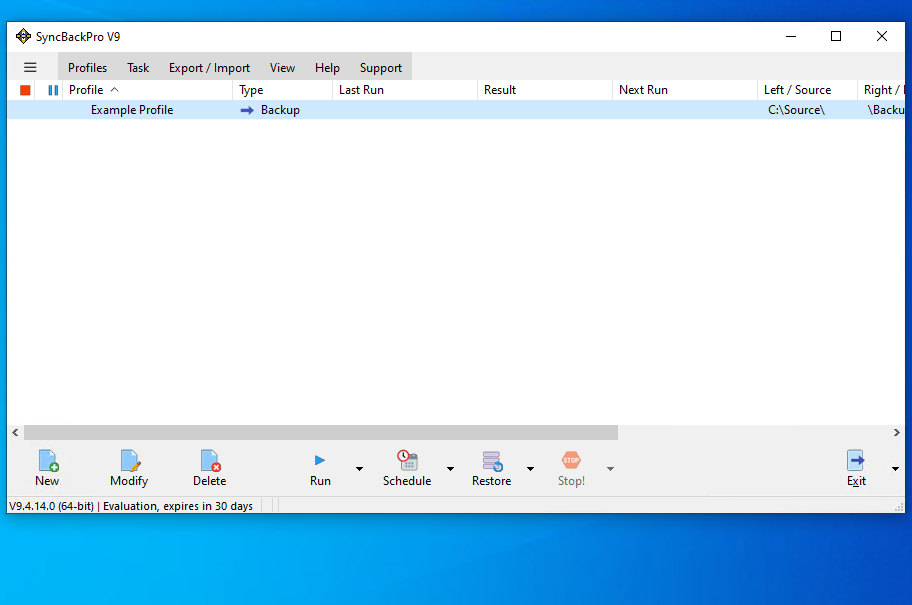Click the version and evaluation status text
Viewport: 912px width, 605px height.
click(x=131, y=506)
